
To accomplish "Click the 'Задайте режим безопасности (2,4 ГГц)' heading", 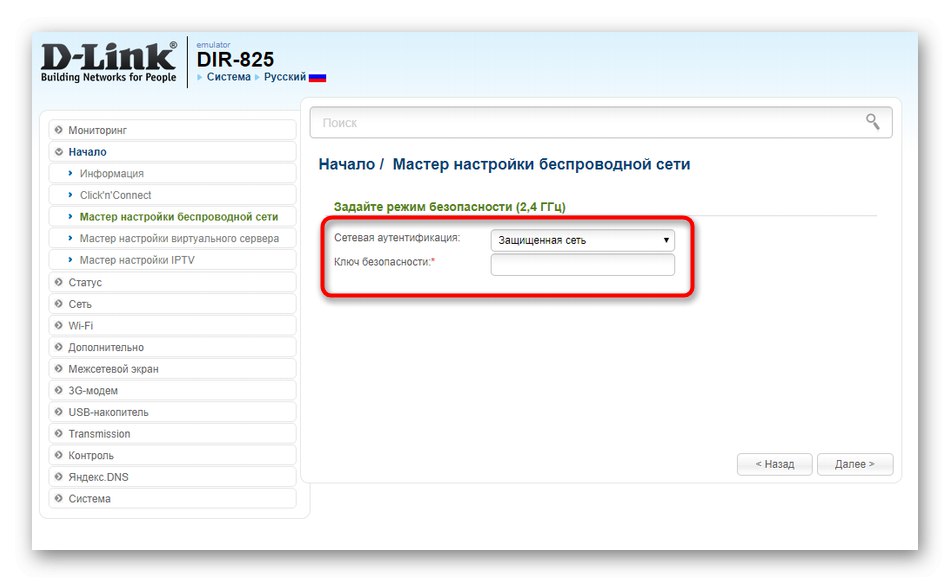I will (450, 207).
